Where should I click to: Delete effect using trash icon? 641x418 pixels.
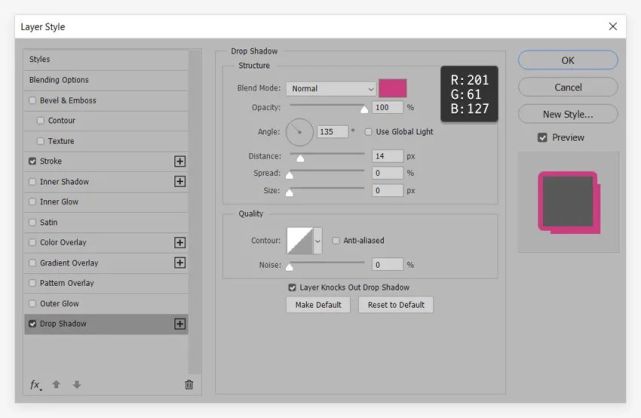pyautogui.click(x=189, y=384)
